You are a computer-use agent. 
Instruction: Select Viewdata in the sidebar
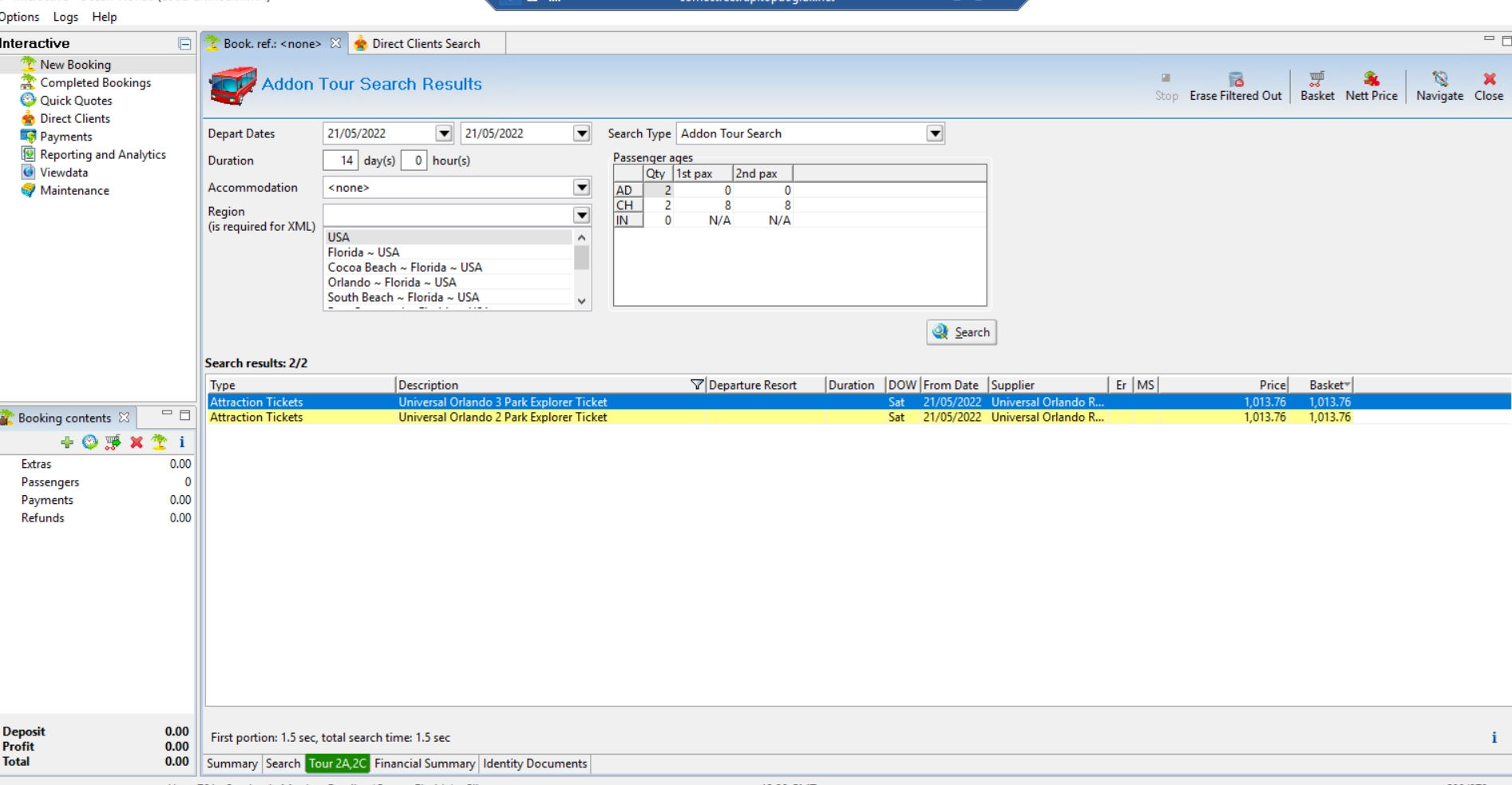pyautogui.click(x=64, y=172)
